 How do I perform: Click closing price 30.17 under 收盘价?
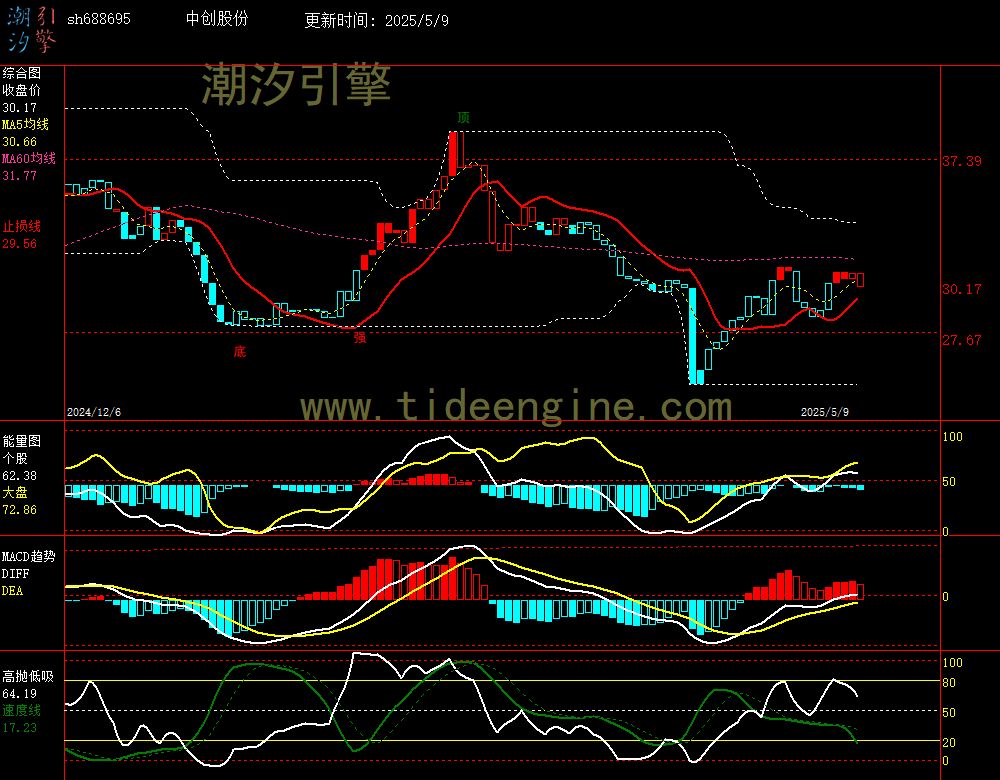tap(19, 108)
